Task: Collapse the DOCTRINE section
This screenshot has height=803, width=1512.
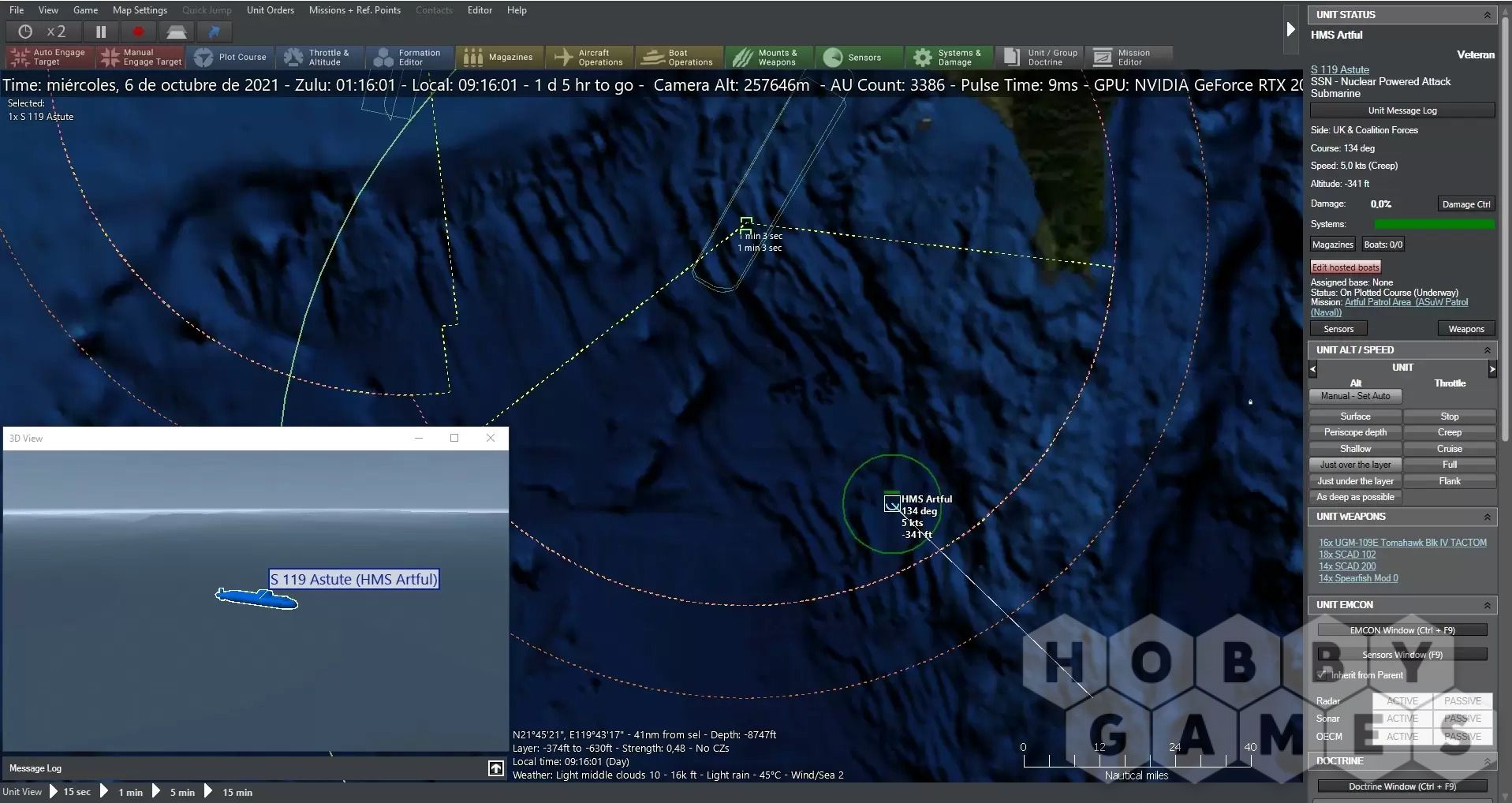Action: (1487, 761)
